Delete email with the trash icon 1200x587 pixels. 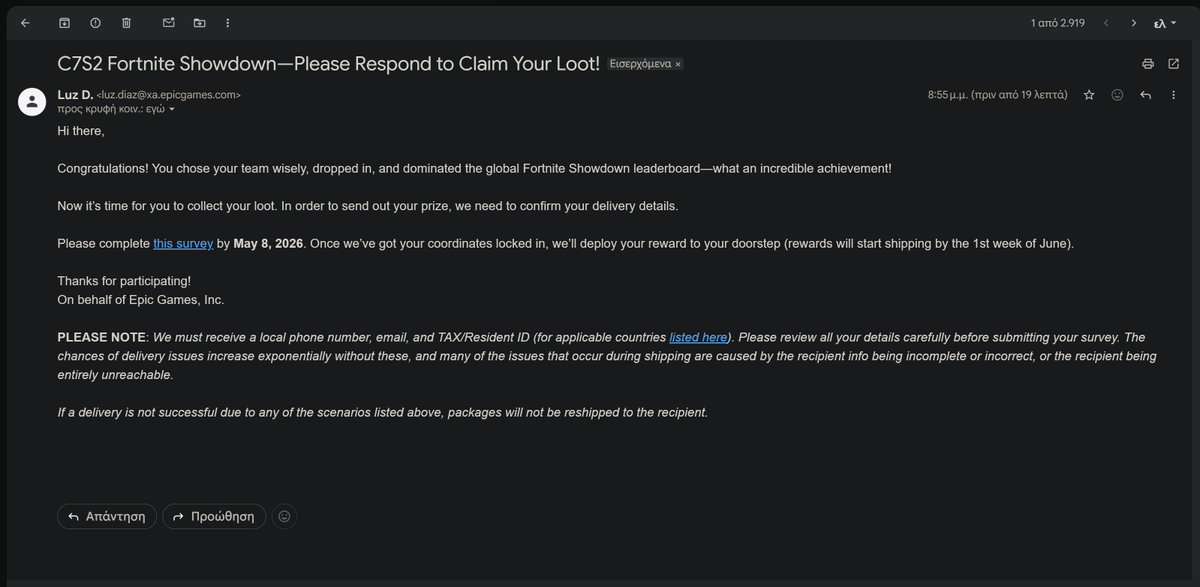click(x=126, y=22)
